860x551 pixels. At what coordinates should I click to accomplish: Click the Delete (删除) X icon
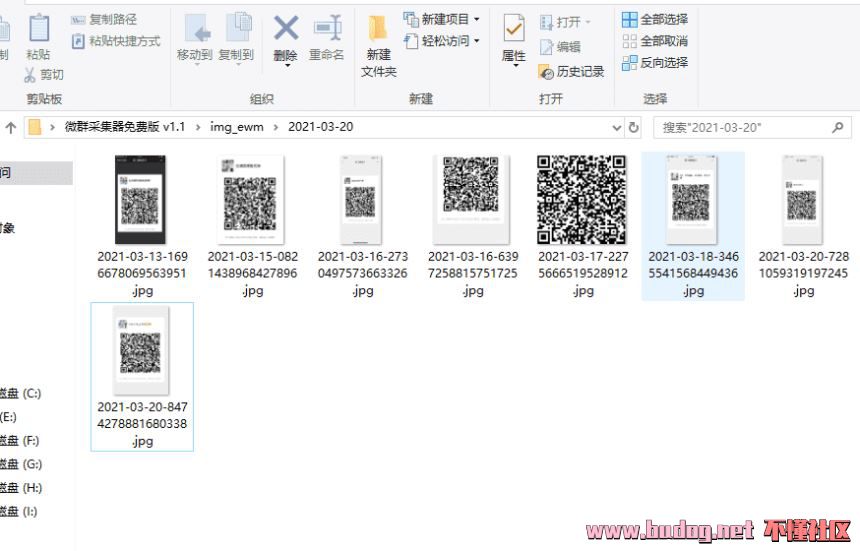[286, 28]
